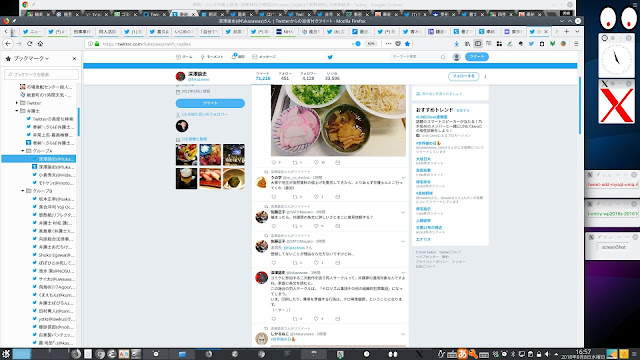Click the green padlock security icon
The height and width of the screenshot is (360, 640).
(x=97, y=44)
